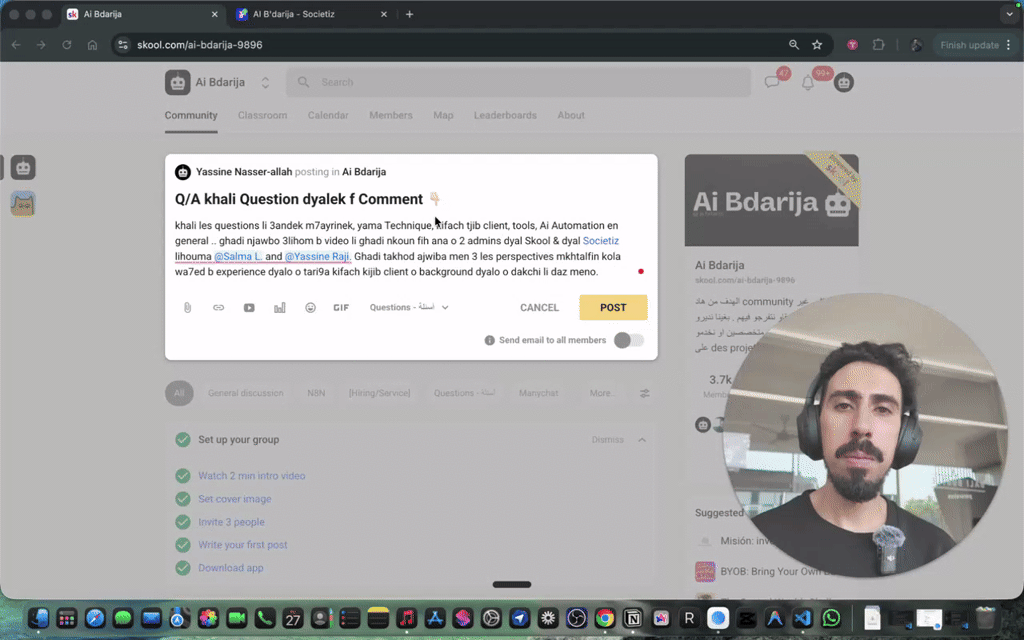Click the poll bar-chart icon
The height and width of the screenshot is (640, 1024).
click(280, 308)
